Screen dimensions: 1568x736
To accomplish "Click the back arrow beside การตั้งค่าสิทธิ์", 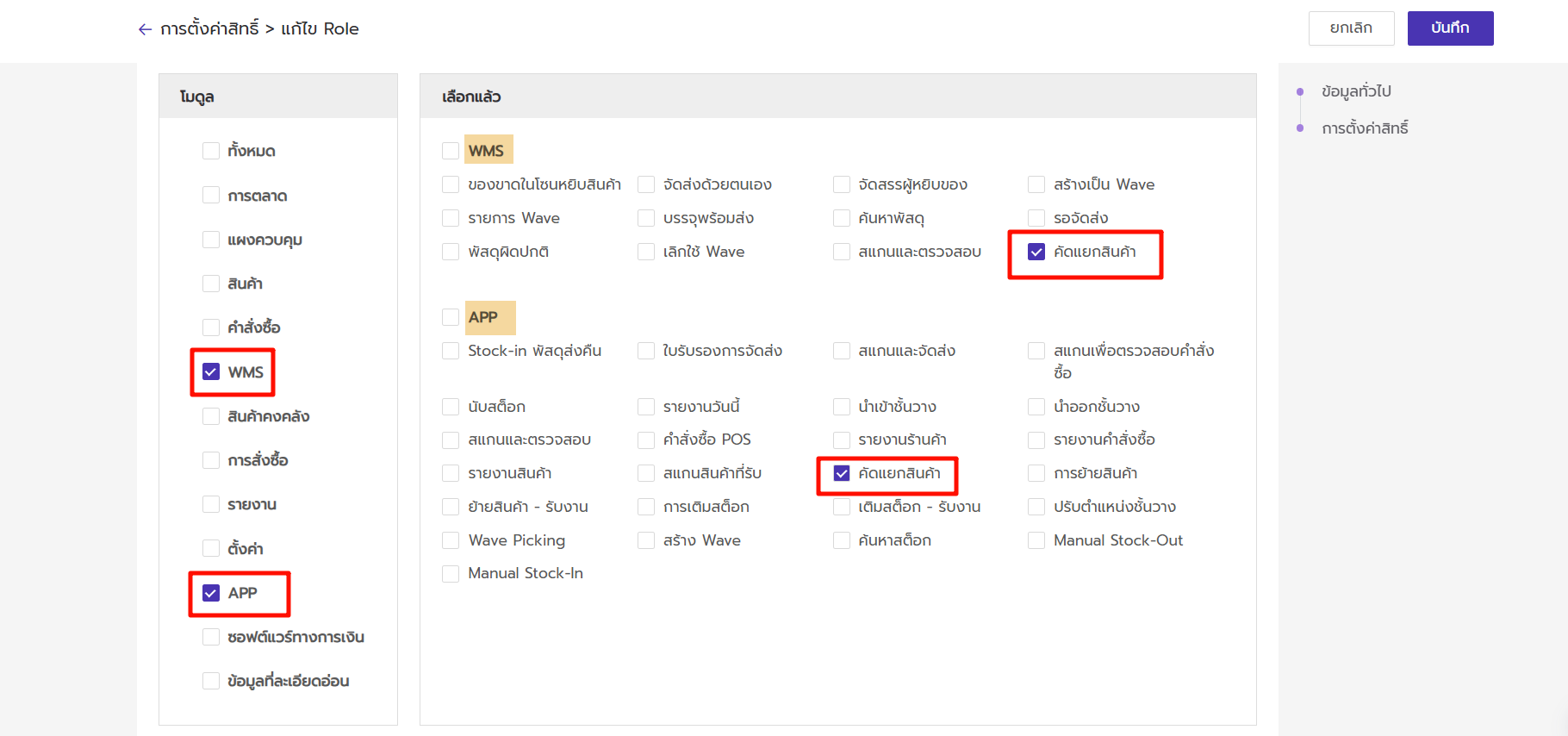I will pos(145,29).
